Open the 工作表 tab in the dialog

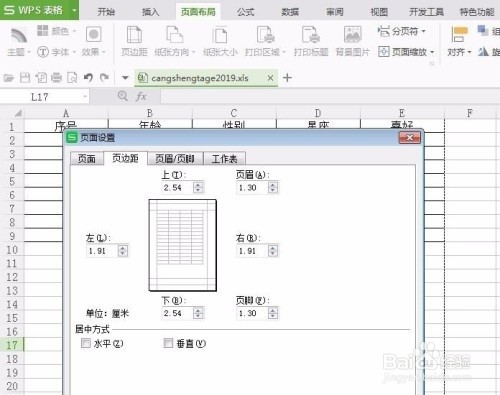pos(224,159)
